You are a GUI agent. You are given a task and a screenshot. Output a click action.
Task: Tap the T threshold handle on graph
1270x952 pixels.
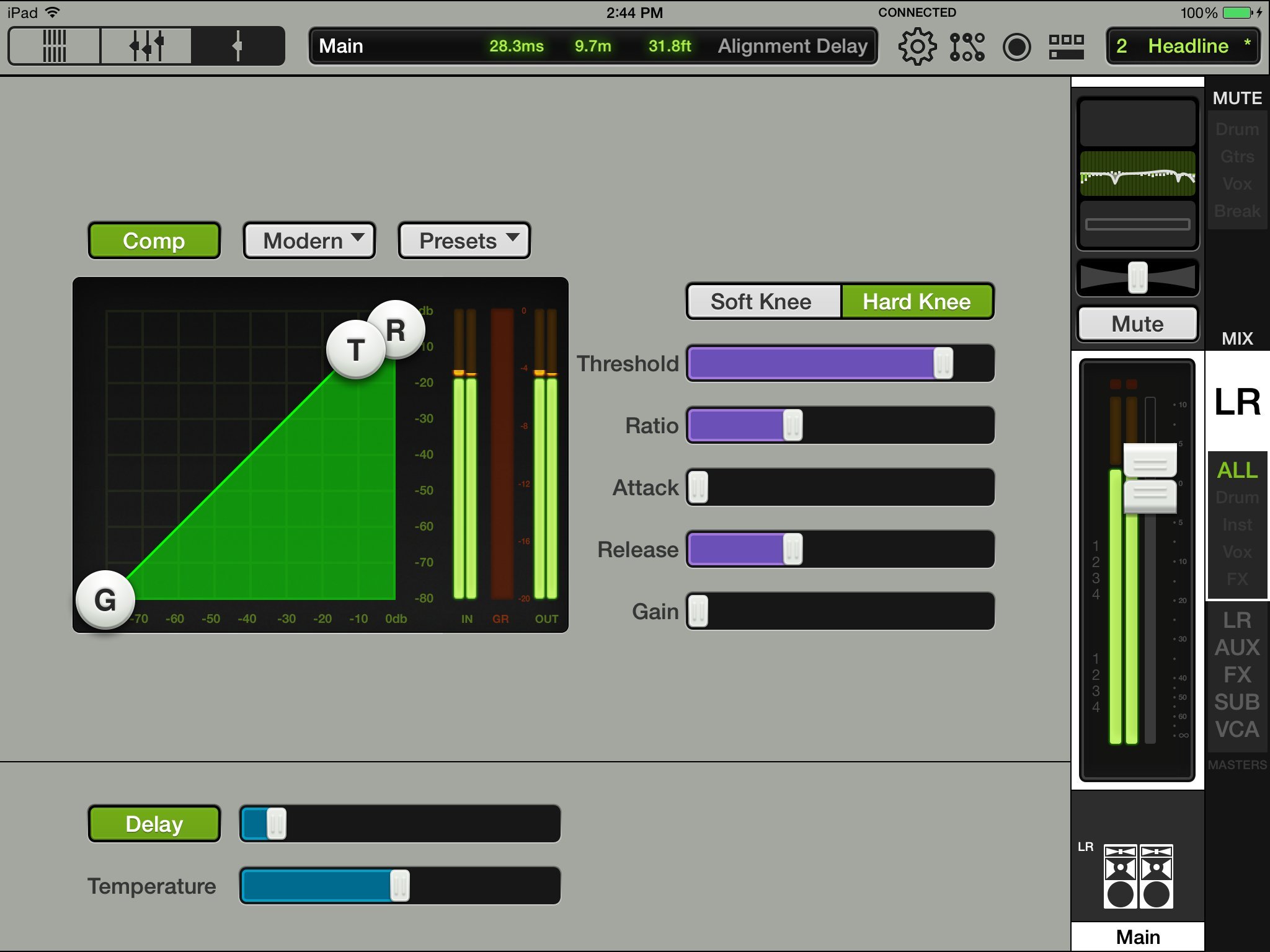pos(356,350)
